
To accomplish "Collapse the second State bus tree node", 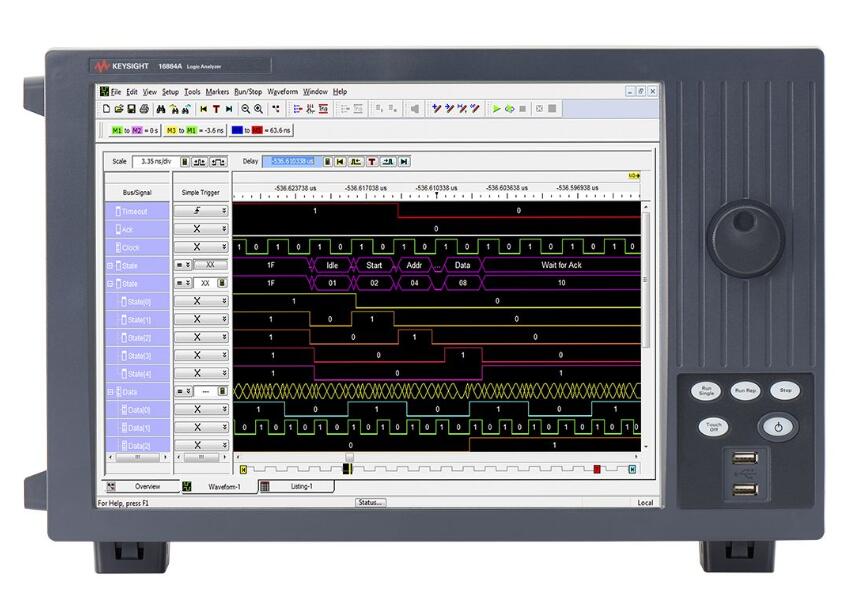I will point(110,283).
